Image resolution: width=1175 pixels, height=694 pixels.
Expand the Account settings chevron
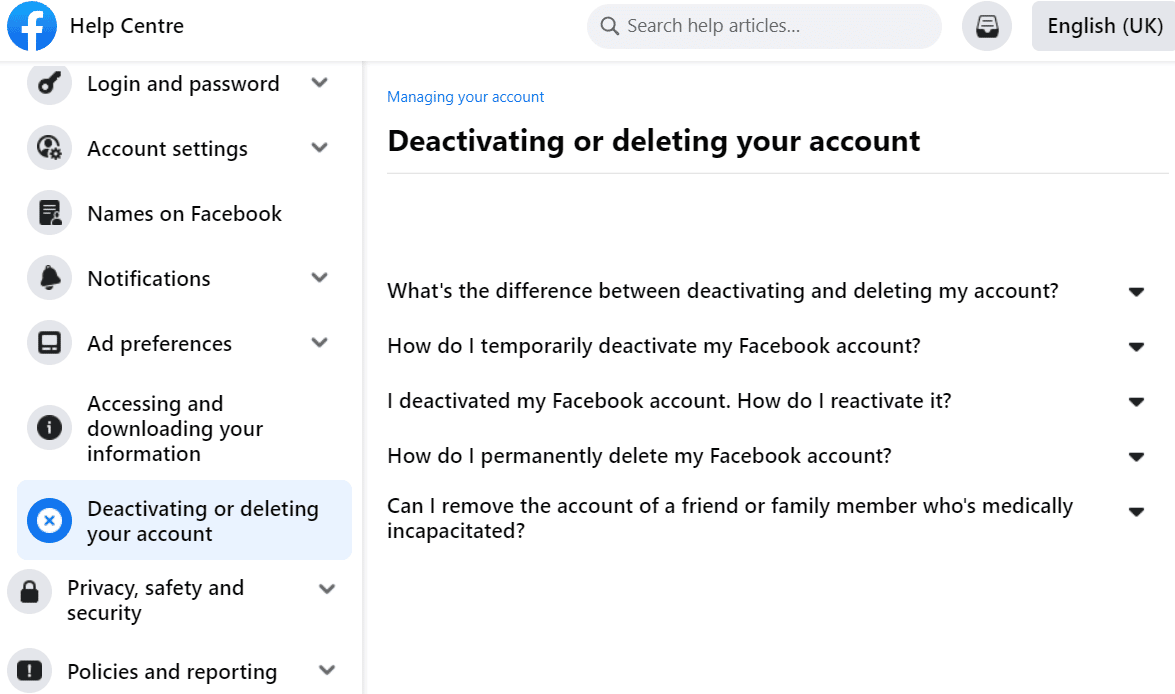pyautogui.click(x=320, y=148)
